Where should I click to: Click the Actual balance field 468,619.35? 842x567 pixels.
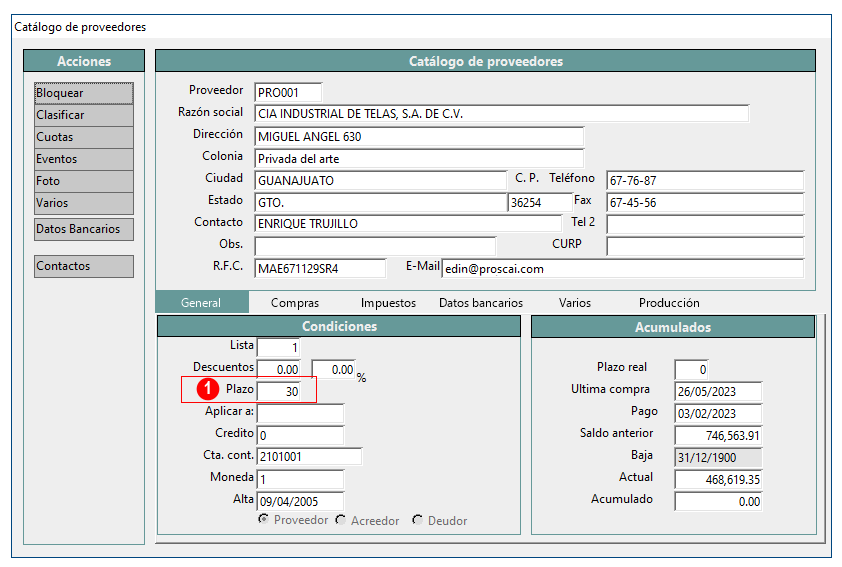point(718,479)
